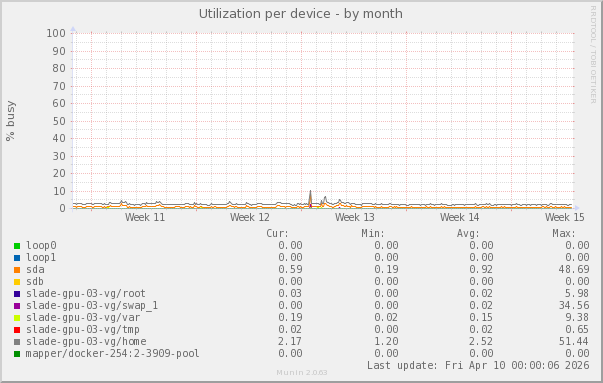Click the slade-gpu-03-vg/root legend swatch
The height and width of the screenshot is (383, 603).
(x=17, y=294)
